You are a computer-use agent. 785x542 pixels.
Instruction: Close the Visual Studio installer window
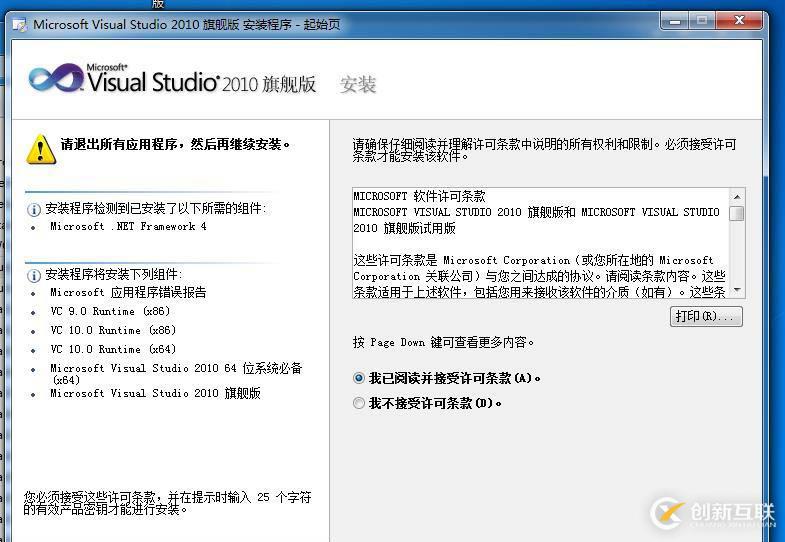tap(739, 21)
